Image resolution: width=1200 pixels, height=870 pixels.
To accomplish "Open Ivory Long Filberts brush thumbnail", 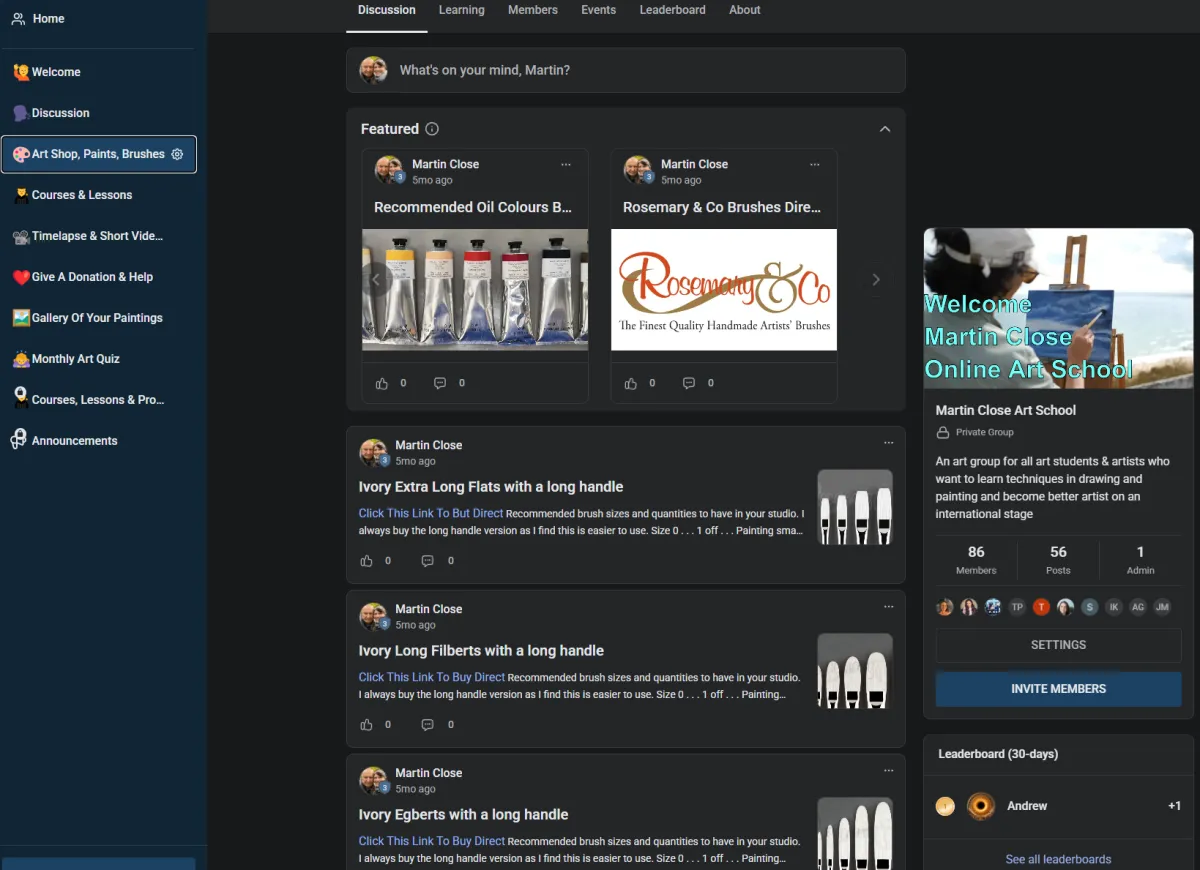I will click(855, 671).
